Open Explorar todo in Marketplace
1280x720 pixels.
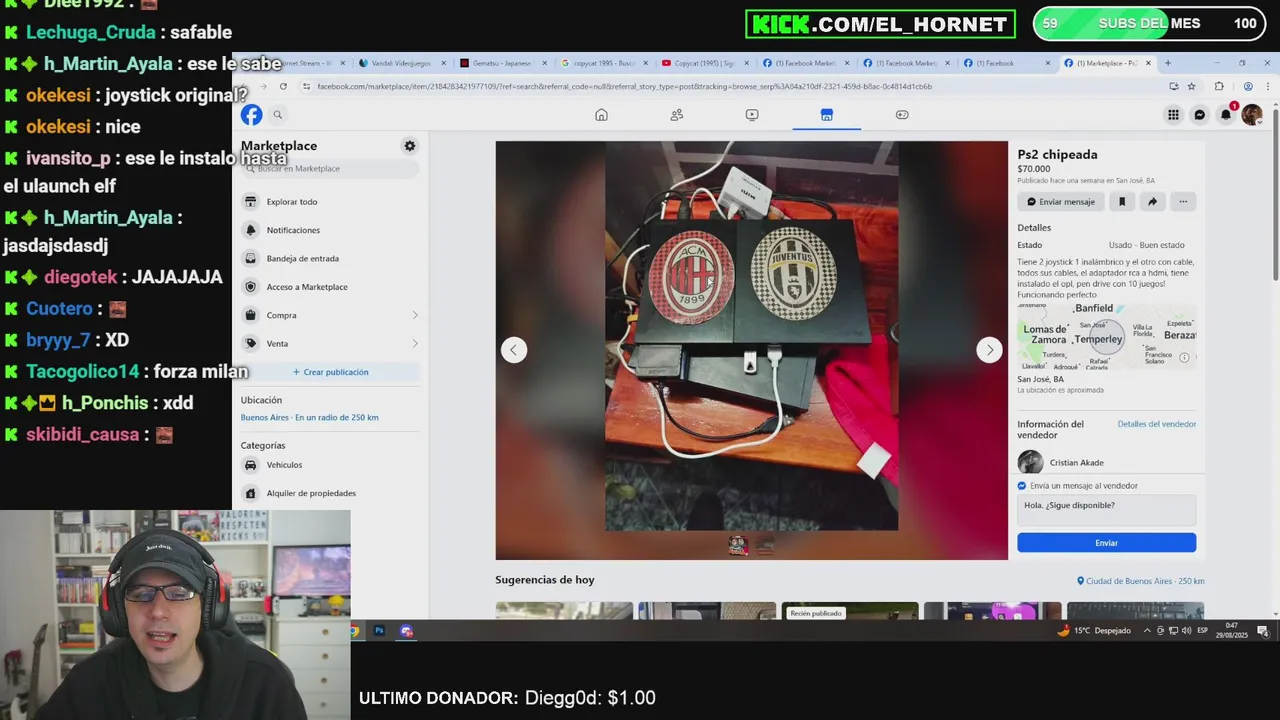pyautogui.click(x=330, y=202)
